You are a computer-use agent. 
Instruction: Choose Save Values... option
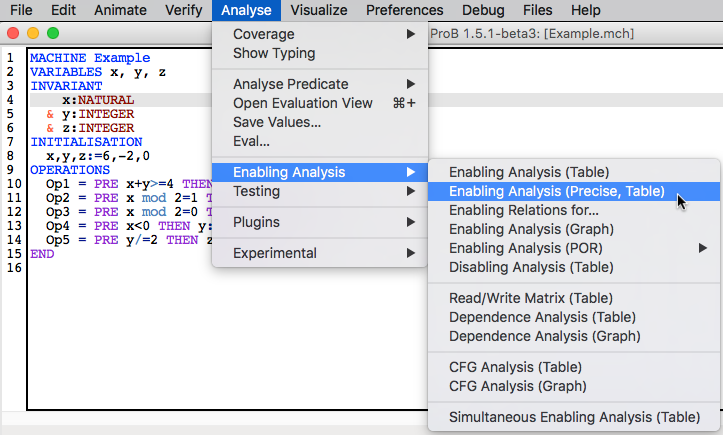point(277,122)
